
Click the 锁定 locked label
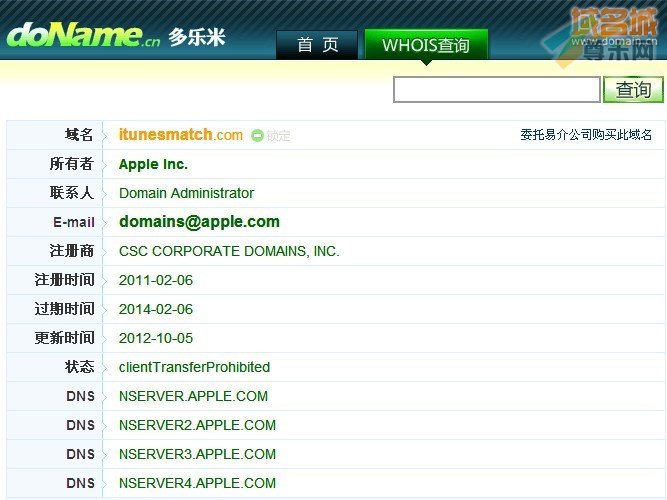(x=279, y=136)
